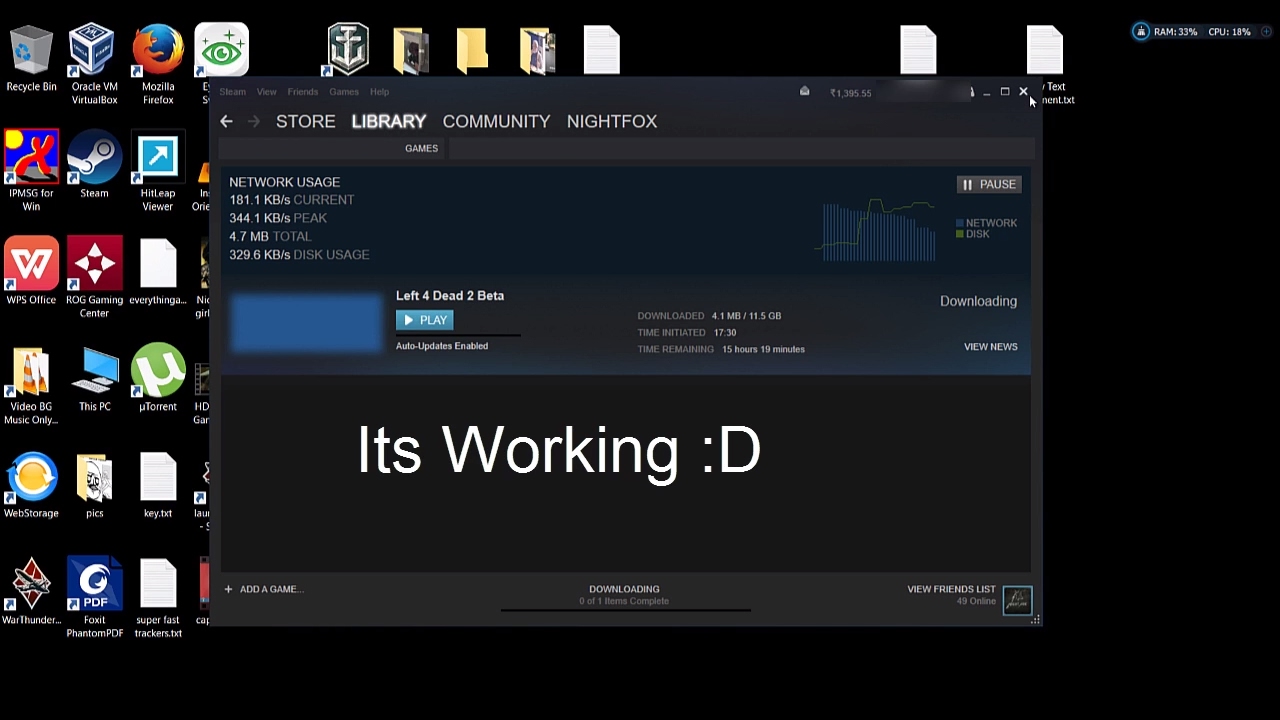Viewport: 1280px width, 720px height.
Task: Select the GAMES sub-tab
Action: click(421, 148)
